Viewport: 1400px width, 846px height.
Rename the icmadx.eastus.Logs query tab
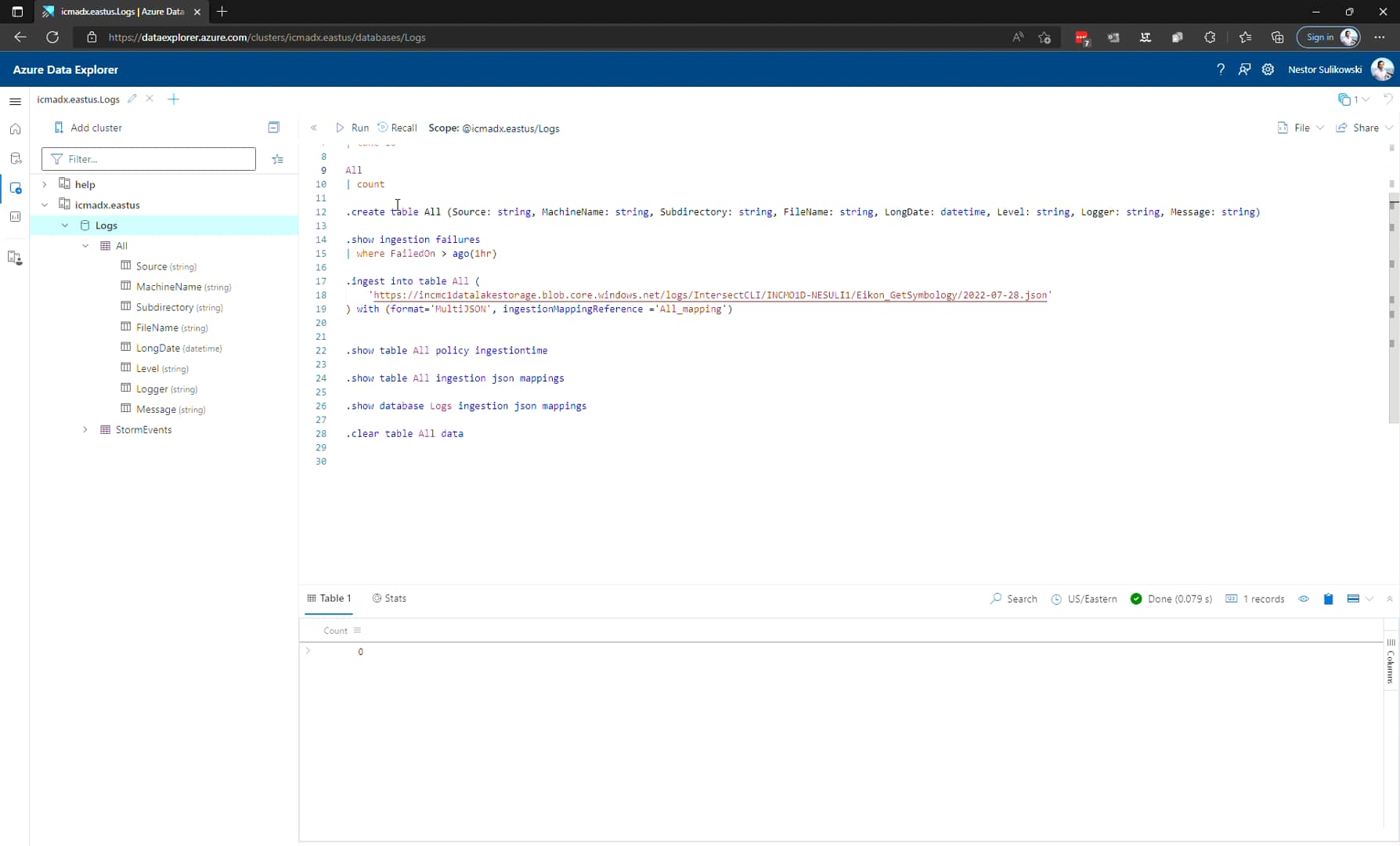click(132, 99)
